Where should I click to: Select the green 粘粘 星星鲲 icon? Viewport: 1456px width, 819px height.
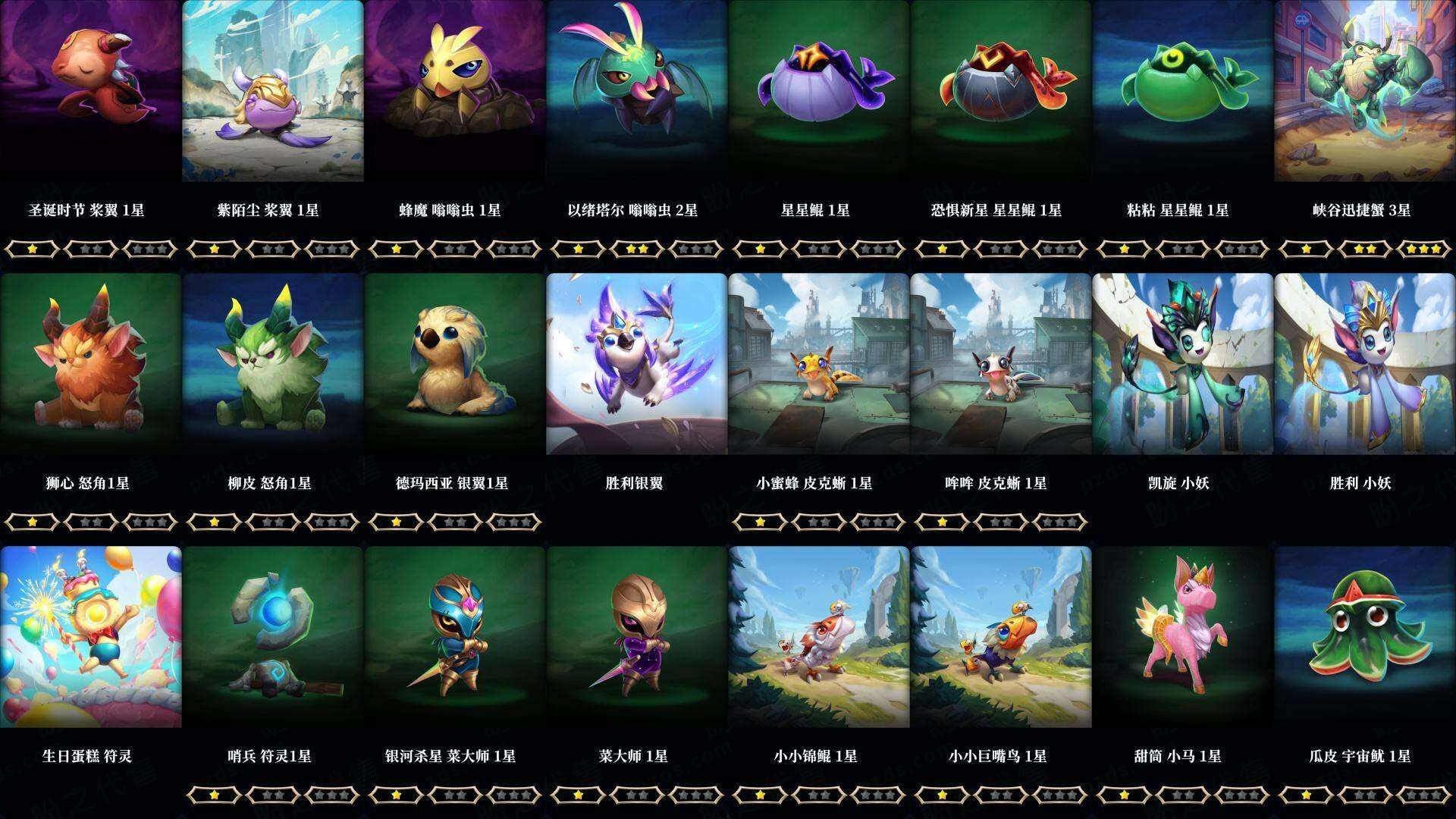click(1183, 91)
